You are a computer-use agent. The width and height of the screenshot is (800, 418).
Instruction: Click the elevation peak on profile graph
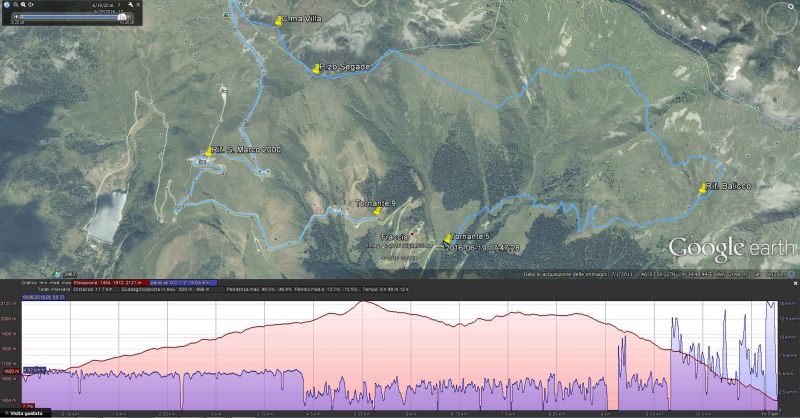pos(363,302)
